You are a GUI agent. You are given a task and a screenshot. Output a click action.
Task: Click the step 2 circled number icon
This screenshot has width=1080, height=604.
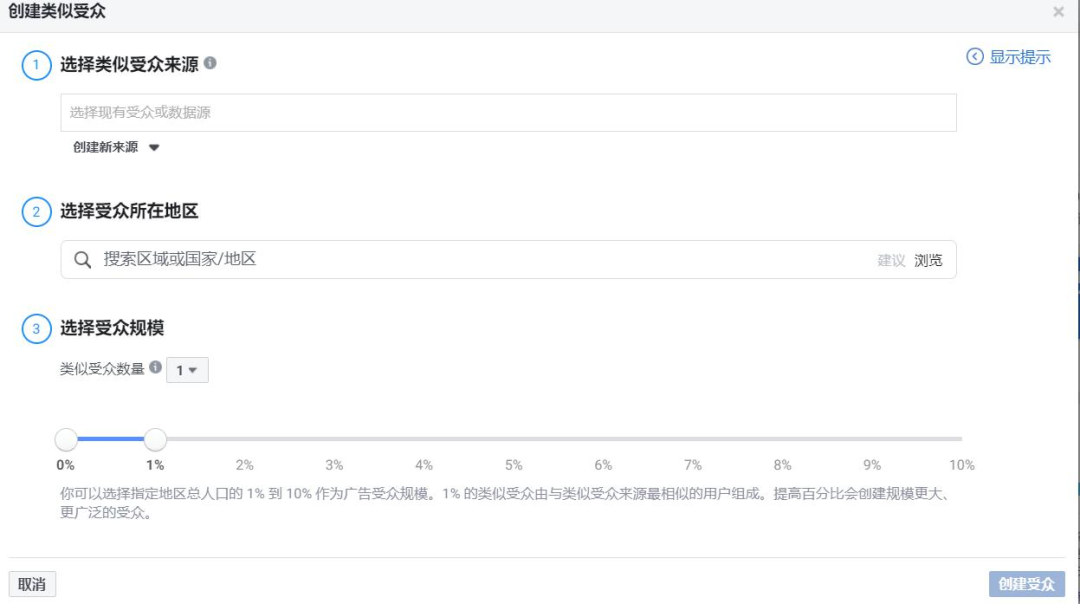[x=37, y=211]
